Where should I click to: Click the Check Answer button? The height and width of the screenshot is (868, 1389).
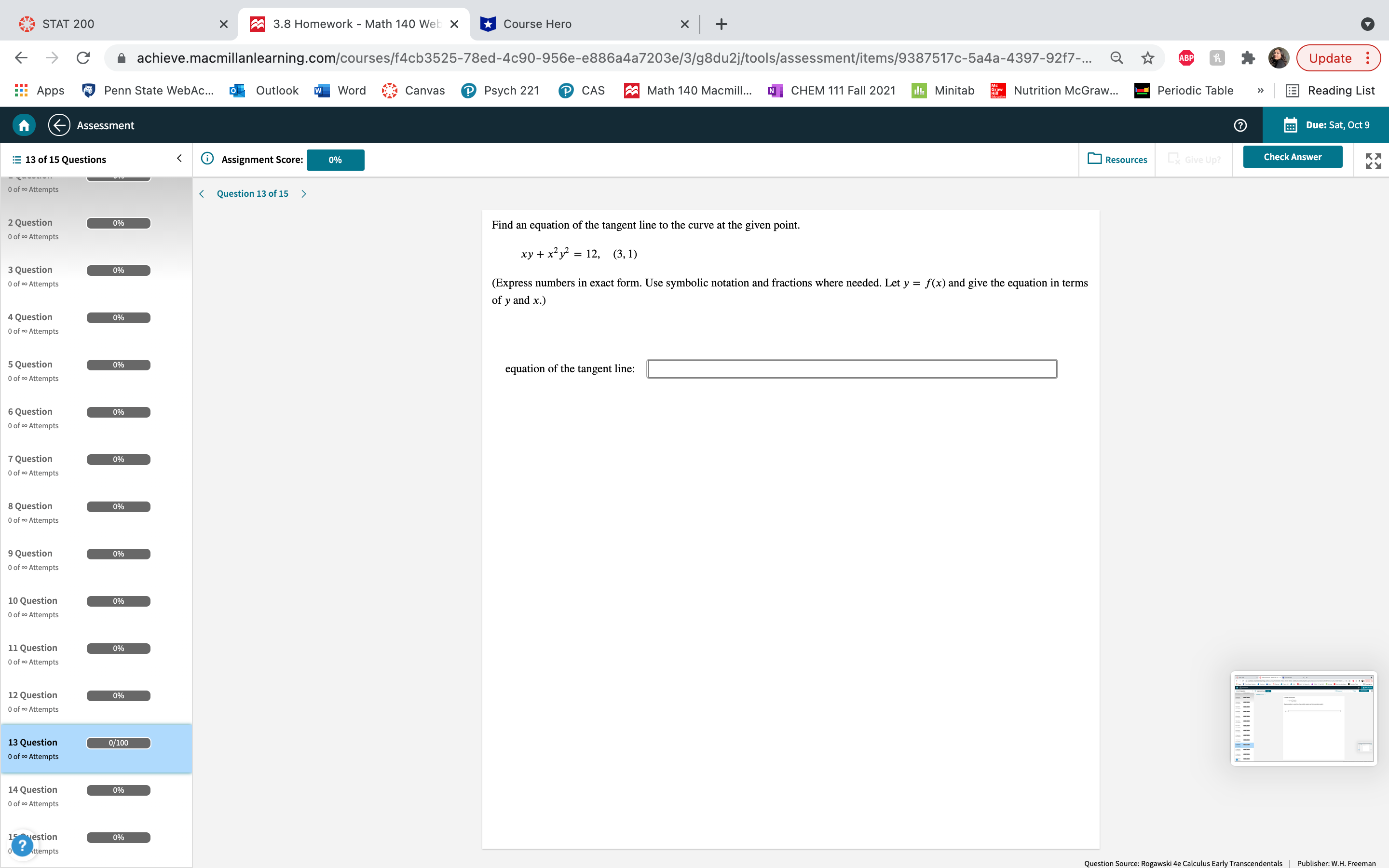click(1293, 156)
